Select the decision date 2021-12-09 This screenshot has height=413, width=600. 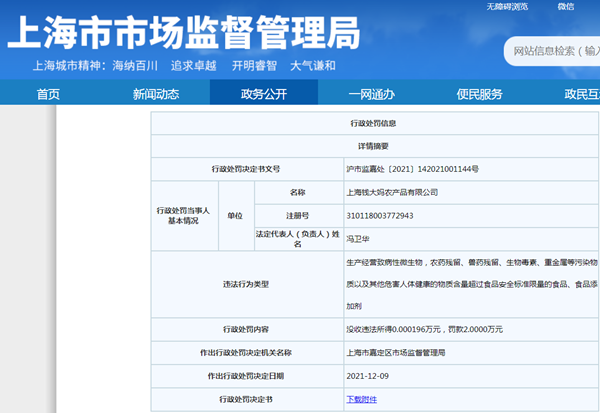[x=367, y=376]
